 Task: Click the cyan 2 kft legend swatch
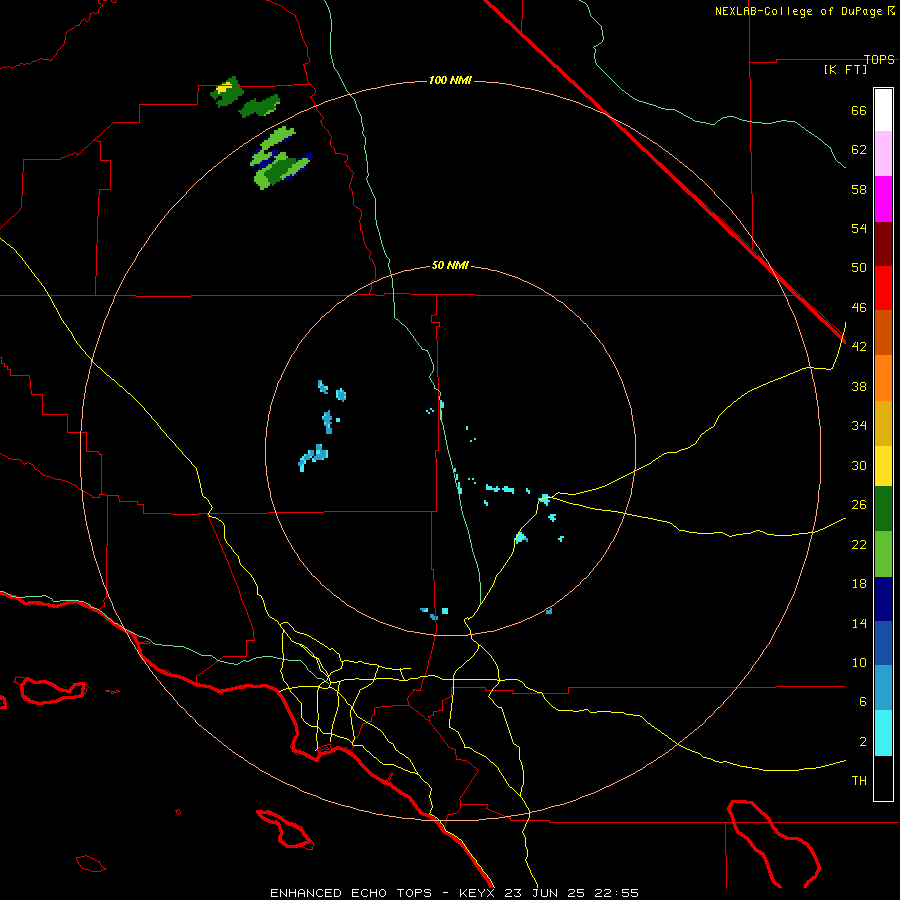pyautogui.click(x=883, y=733)
